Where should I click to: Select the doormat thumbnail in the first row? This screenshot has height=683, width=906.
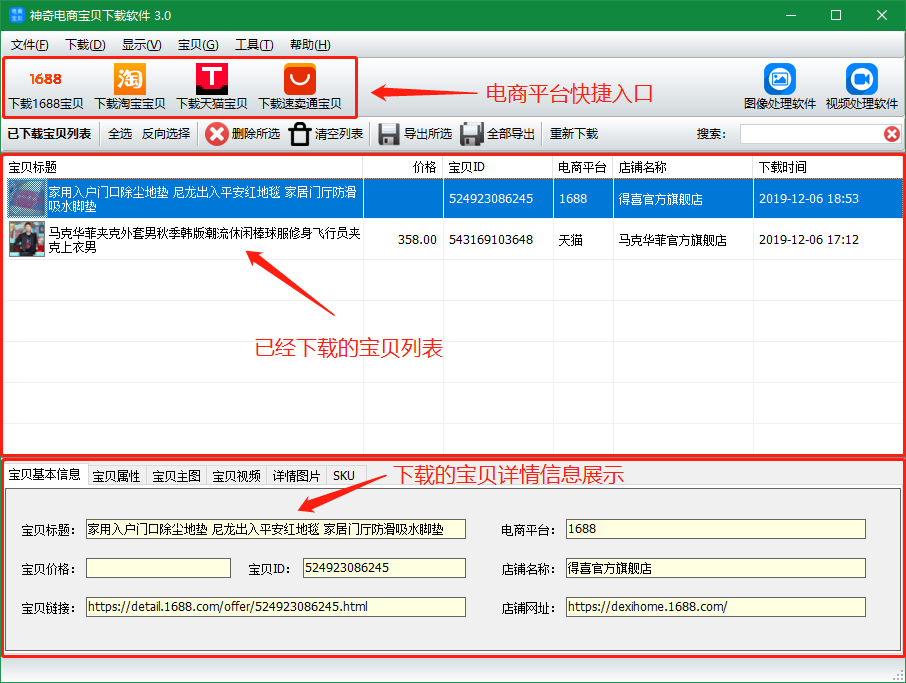27,198
